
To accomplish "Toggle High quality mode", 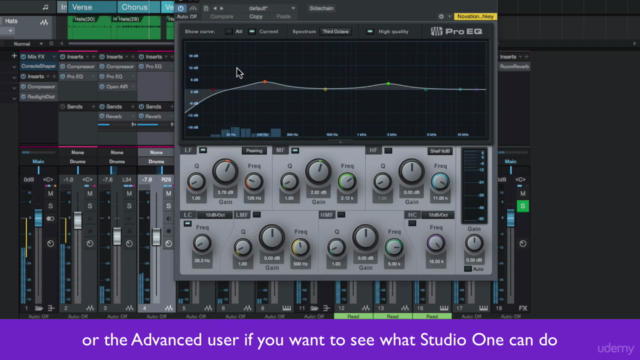I will coord(370,31).
